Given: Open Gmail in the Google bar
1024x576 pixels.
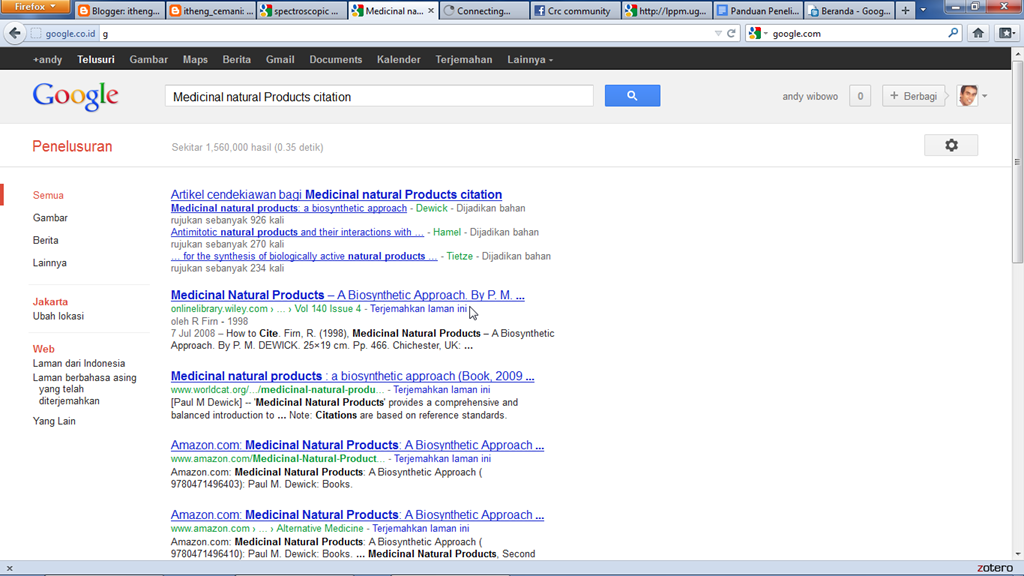Looking at the screenshot, I should [280, 59].
